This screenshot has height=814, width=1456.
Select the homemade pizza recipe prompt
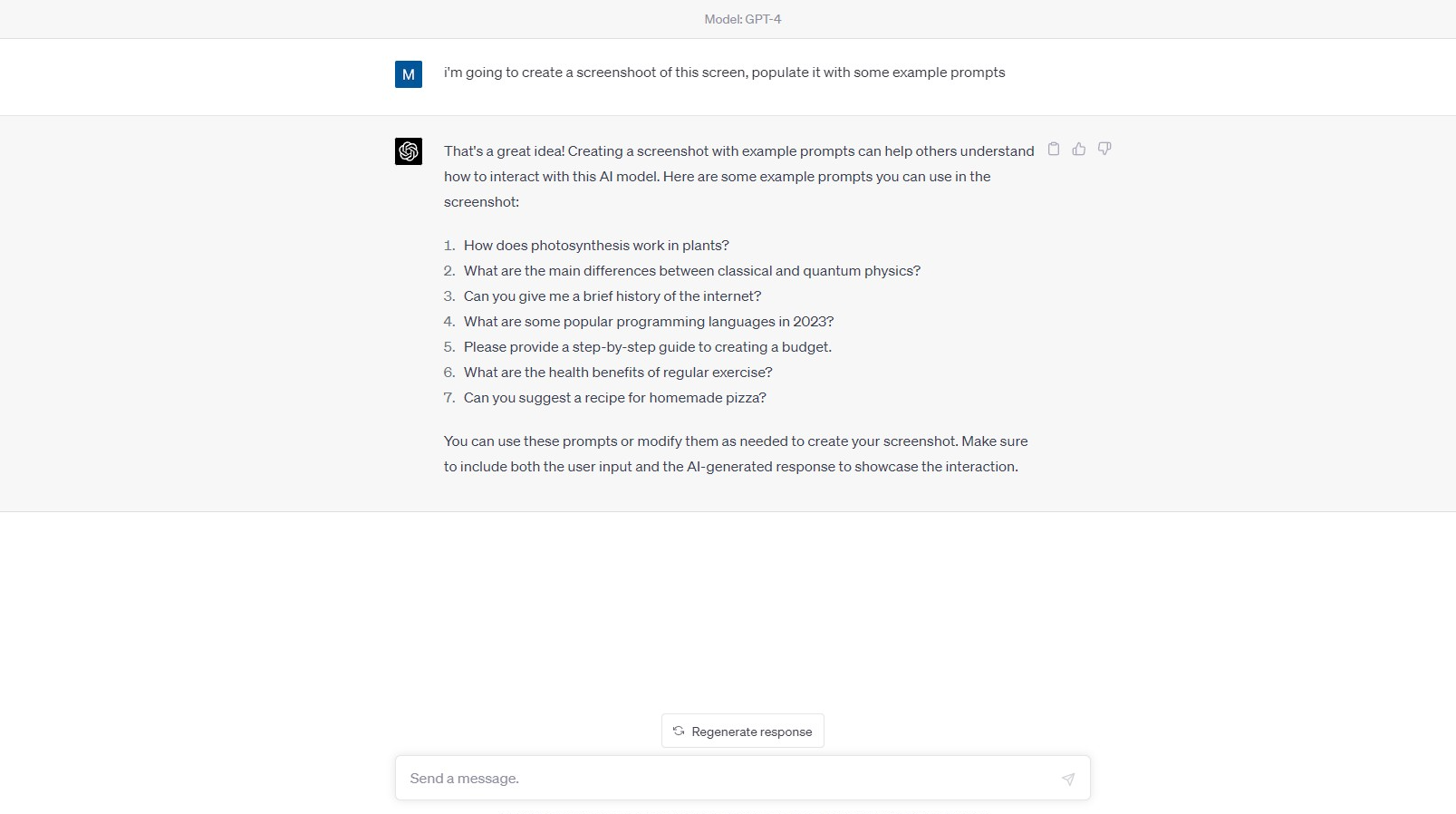(x=614, y=397)
